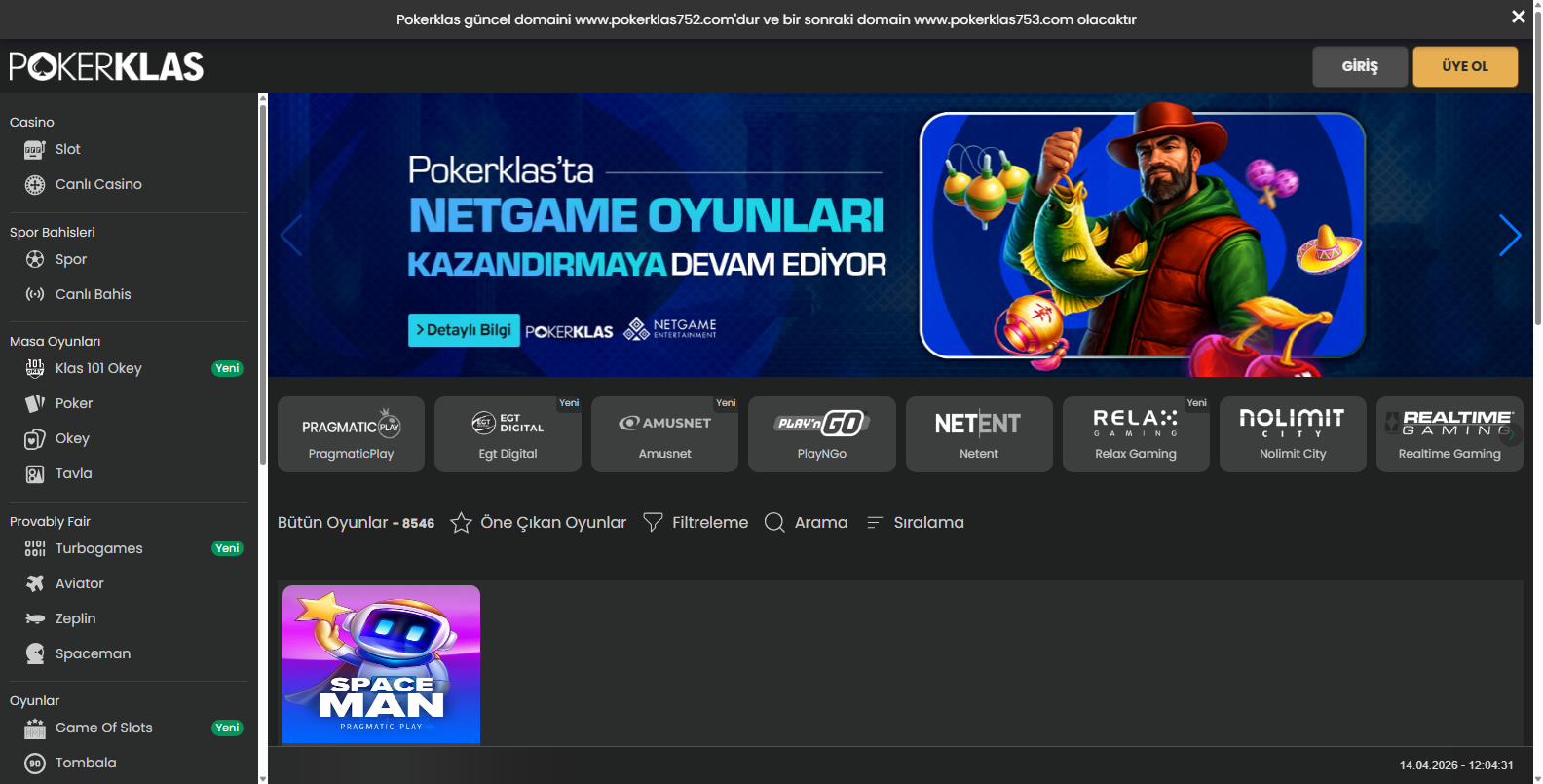
Task: Click the domain announcement text at top
Action: 767,19
